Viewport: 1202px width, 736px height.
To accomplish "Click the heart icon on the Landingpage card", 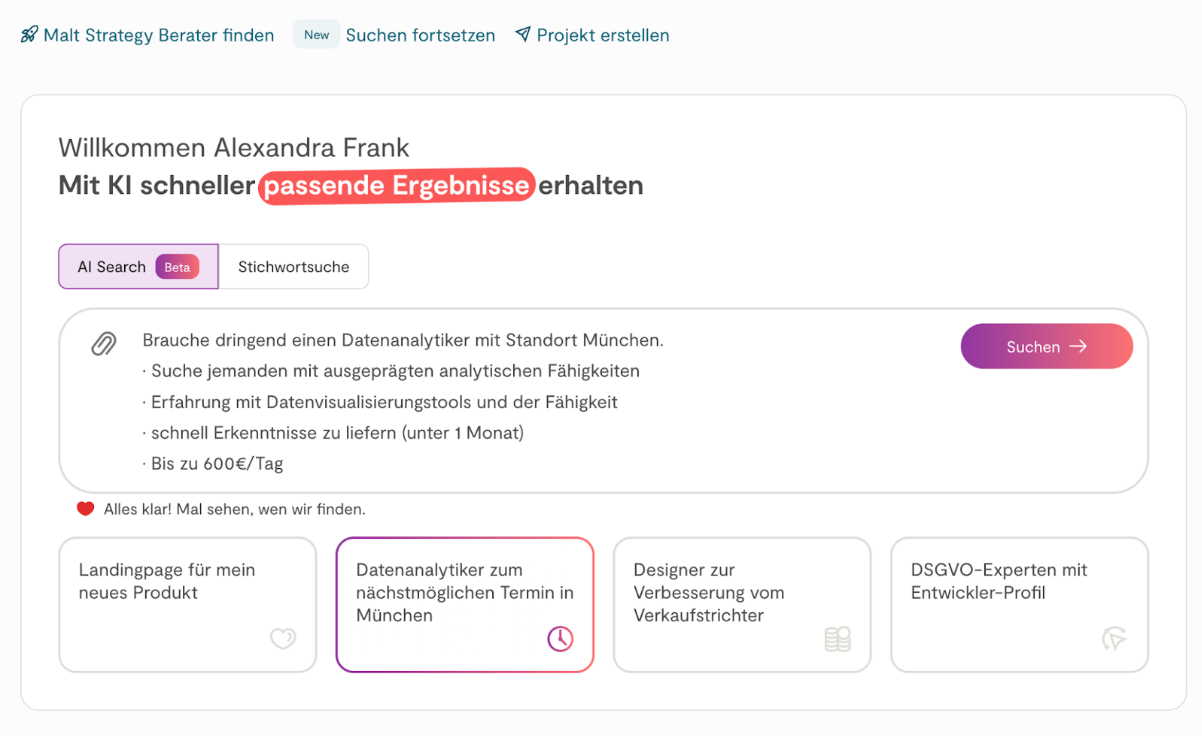I will point(283,638).
